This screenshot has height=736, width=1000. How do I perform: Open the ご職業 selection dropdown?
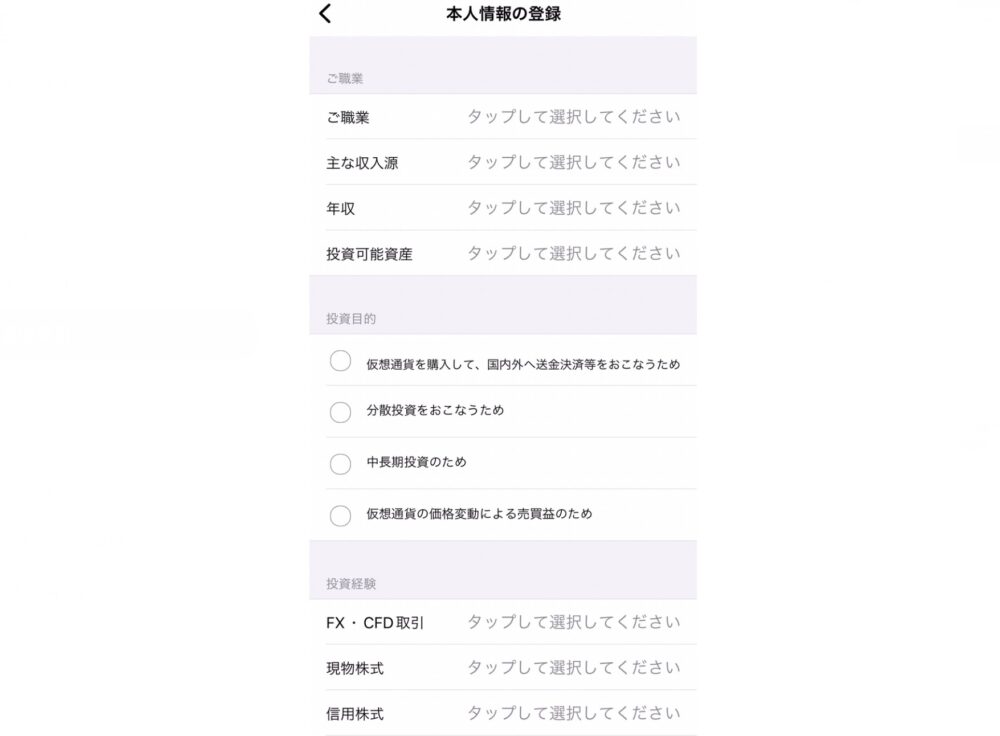click(503, 117)
